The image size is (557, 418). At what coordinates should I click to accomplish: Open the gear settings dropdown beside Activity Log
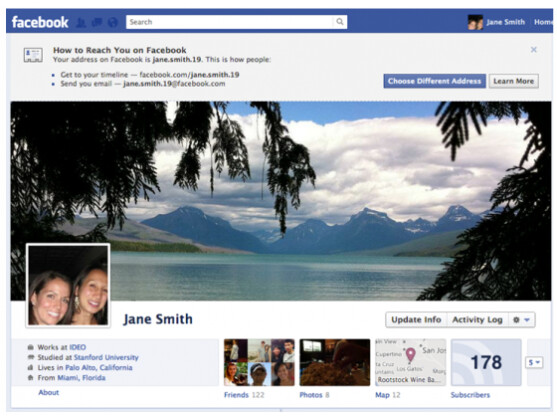click(x=521, y=320)
